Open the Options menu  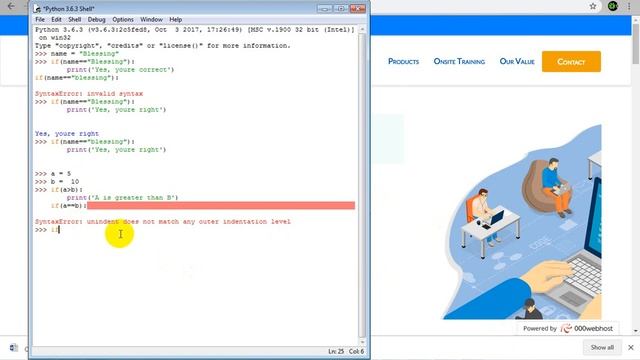(x=123, y=20)
